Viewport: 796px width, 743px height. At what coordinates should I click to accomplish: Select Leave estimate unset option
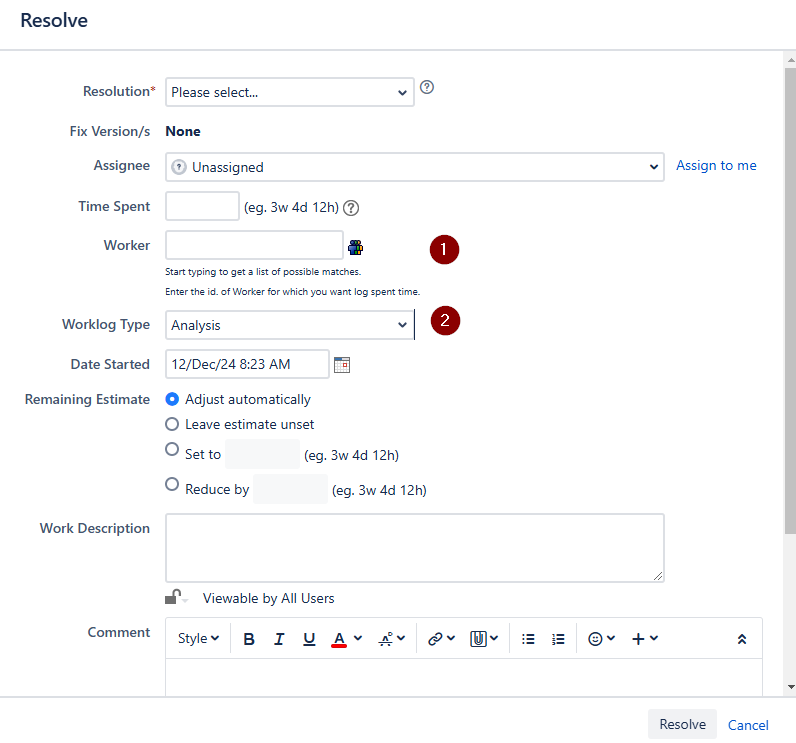pyautogui.click(x=172, y=424)
